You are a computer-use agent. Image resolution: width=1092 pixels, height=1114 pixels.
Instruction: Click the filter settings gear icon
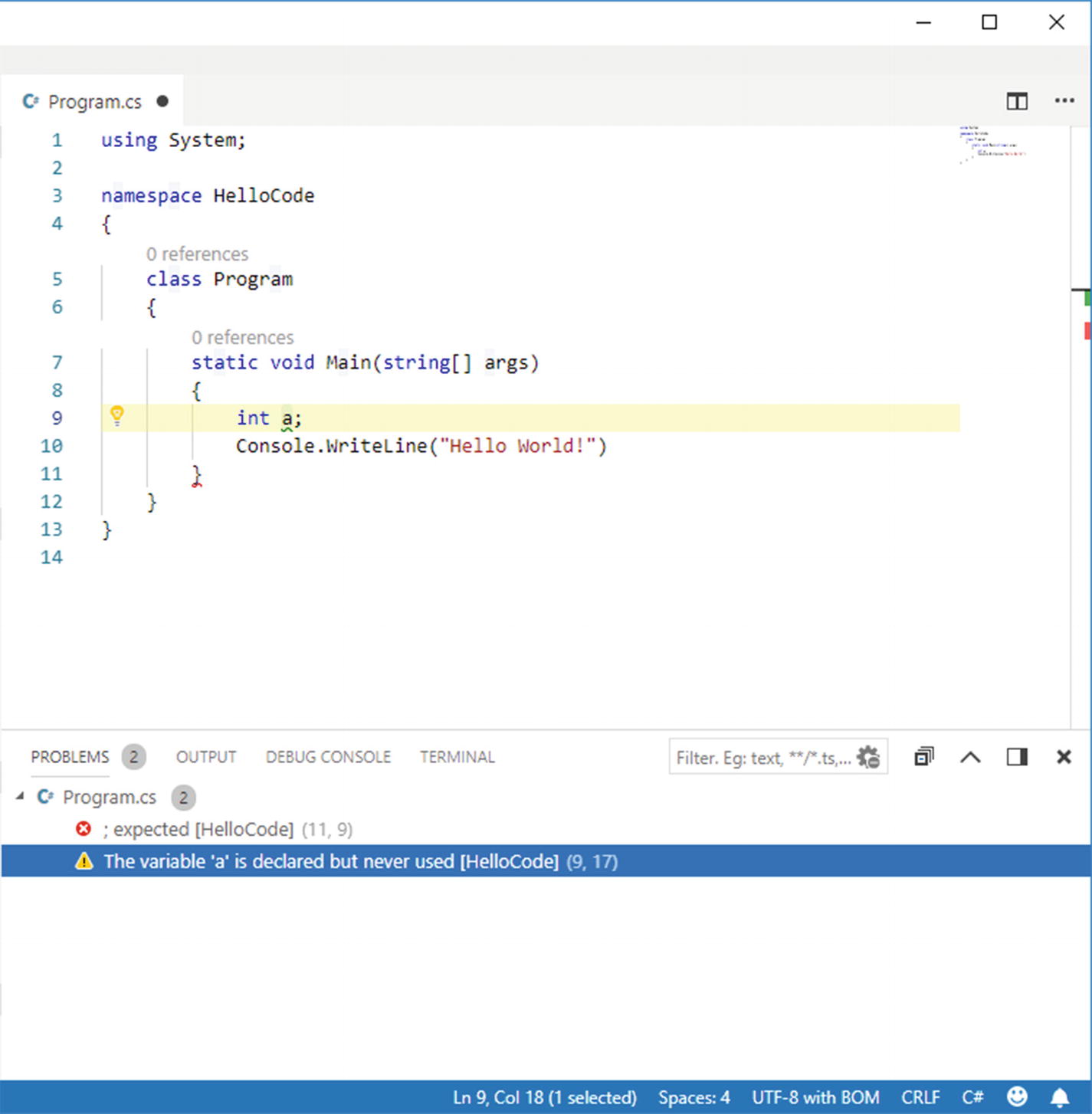(x=868, y=757)
